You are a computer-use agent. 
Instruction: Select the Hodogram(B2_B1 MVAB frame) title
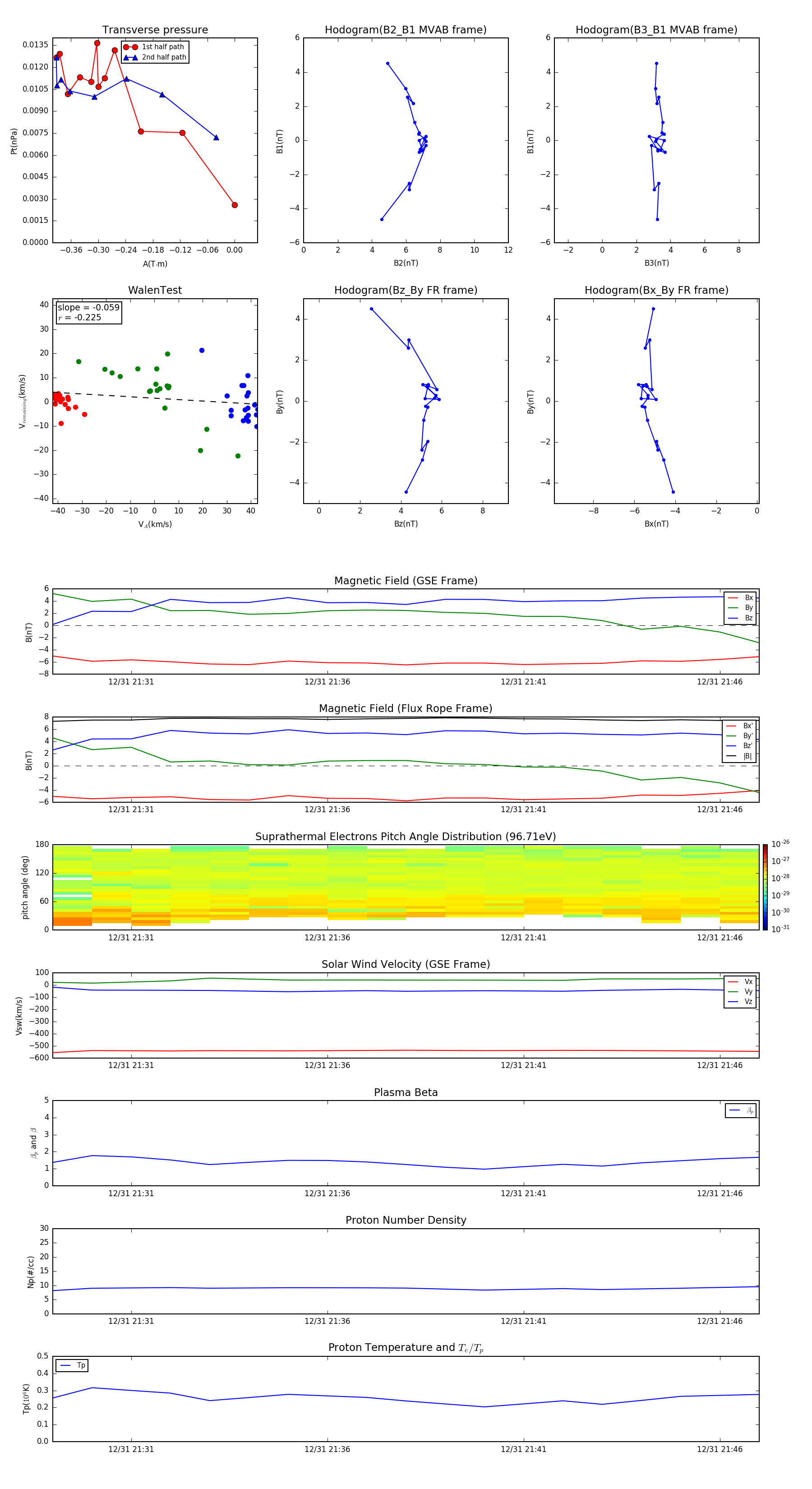406,30
